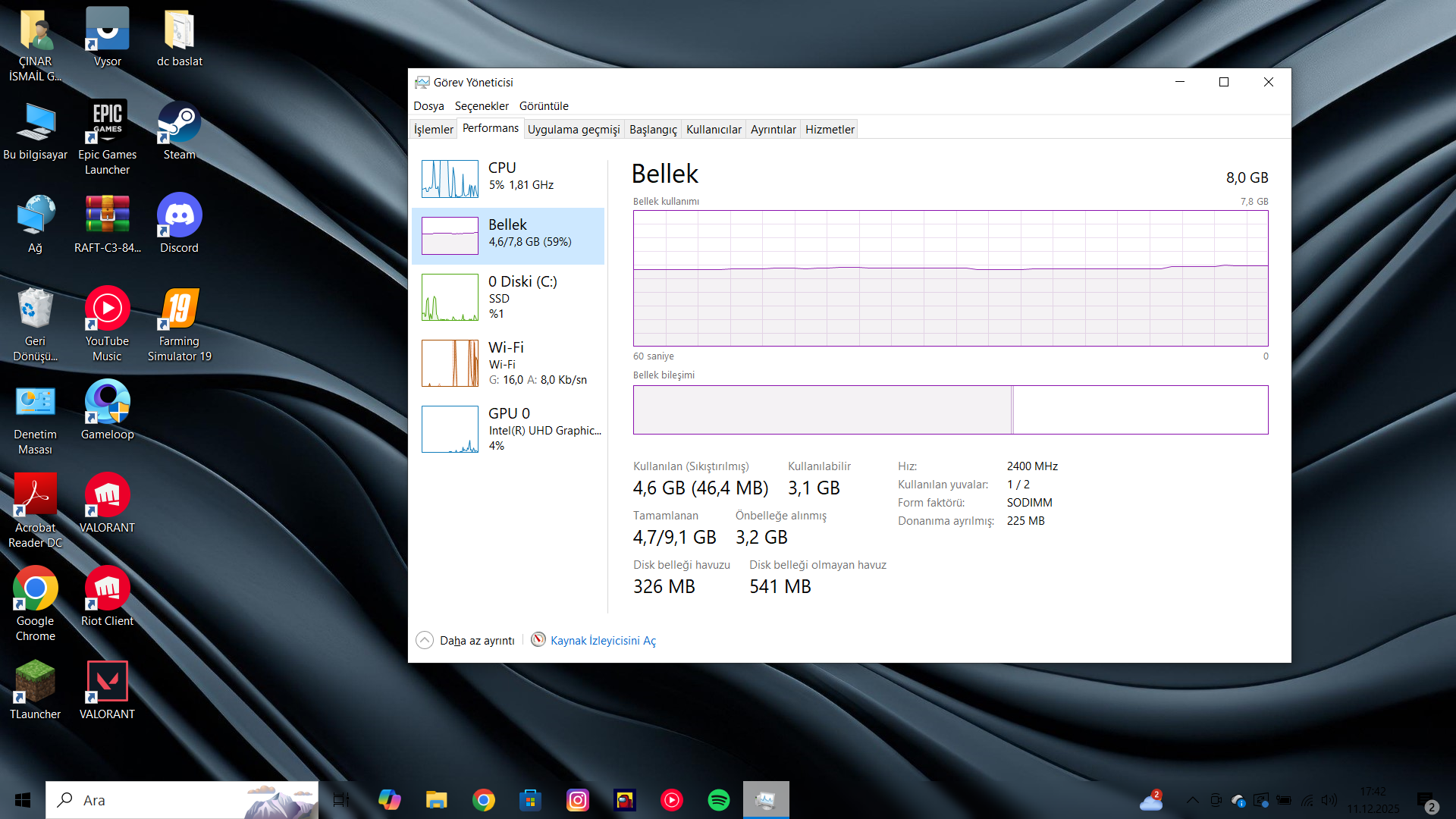Open Spotify from the taskbar
1456x819 pixels.
[718, 800]
